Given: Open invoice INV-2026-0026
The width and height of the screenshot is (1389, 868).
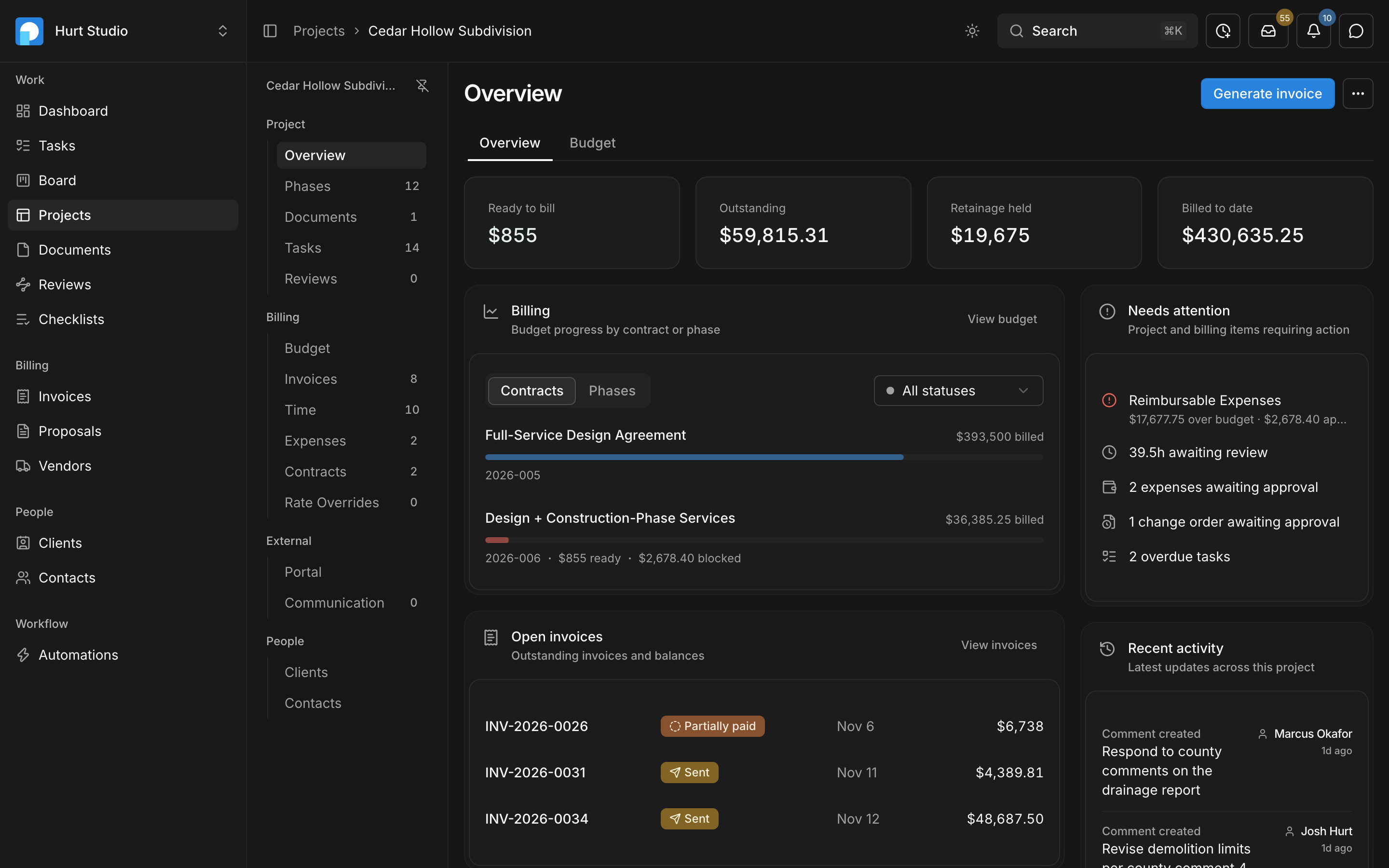Looking at the screenshot, I should [x=764, y=726].
